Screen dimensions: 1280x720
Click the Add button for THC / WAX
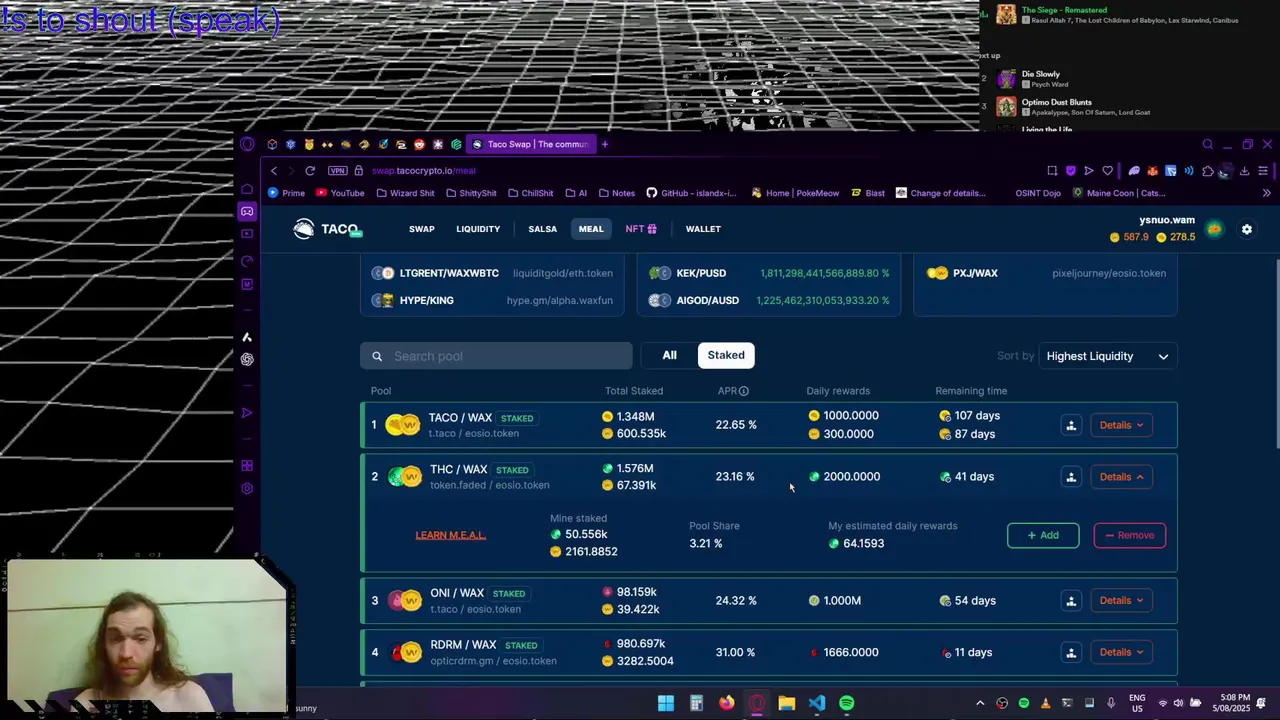click(x=1043, y=535)
